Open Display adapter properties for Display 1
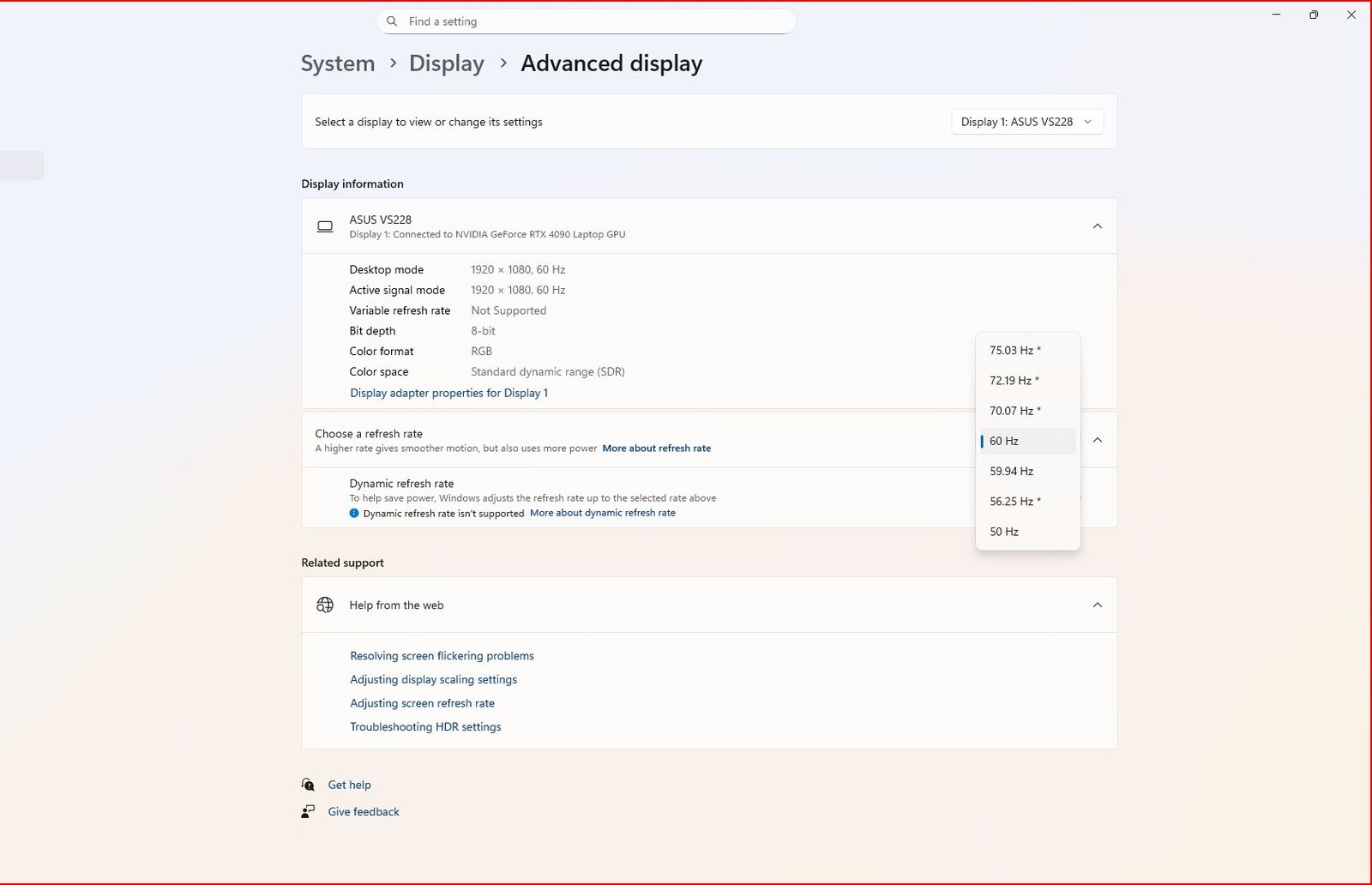1372x885 pixels. click(x=448, y=393)
